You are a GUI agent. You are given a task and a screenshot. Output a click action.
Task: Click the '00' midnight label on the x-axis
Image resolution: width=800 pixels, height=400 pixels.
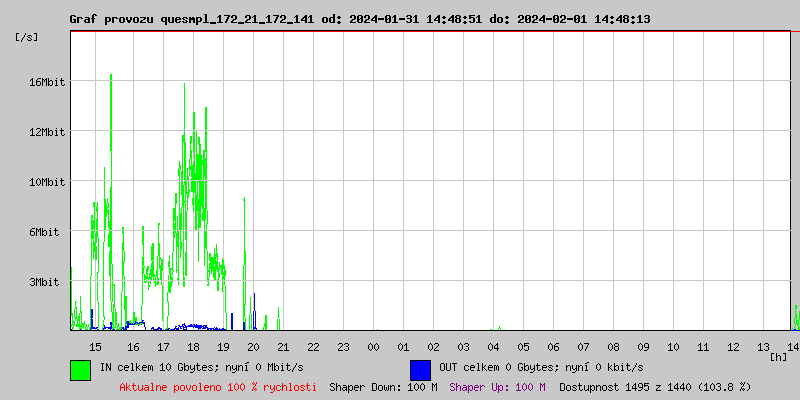(373, 347)
